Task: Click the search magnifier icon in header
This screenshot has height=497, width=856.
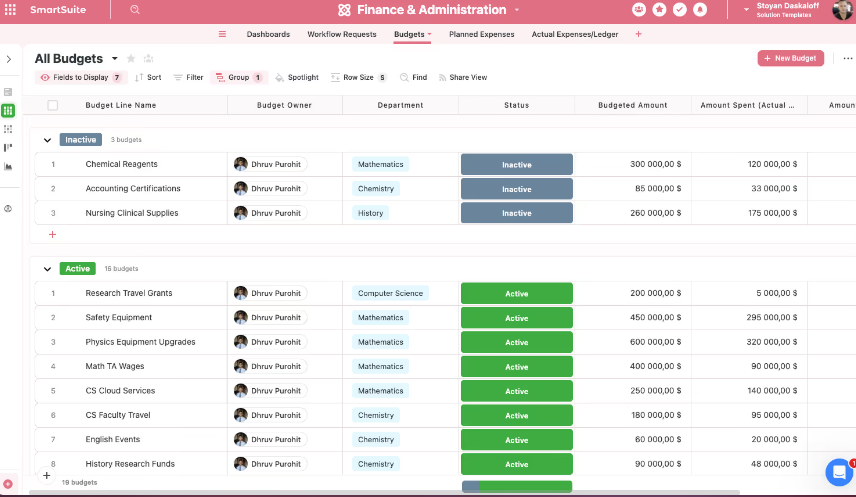Action: [135, 10]
